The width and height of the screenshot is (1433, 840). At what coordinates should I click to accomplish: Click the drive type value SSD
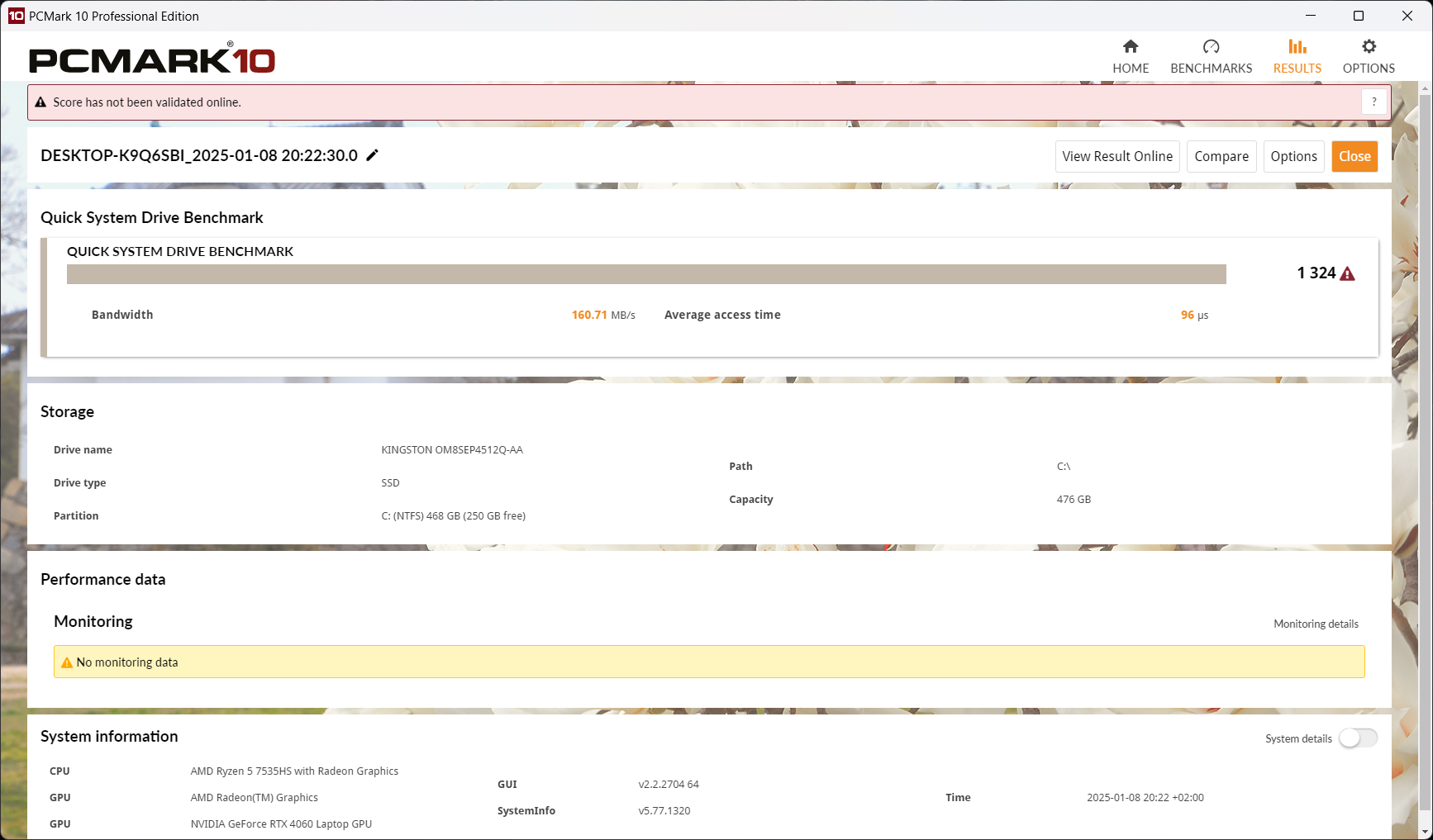[390, 483]
